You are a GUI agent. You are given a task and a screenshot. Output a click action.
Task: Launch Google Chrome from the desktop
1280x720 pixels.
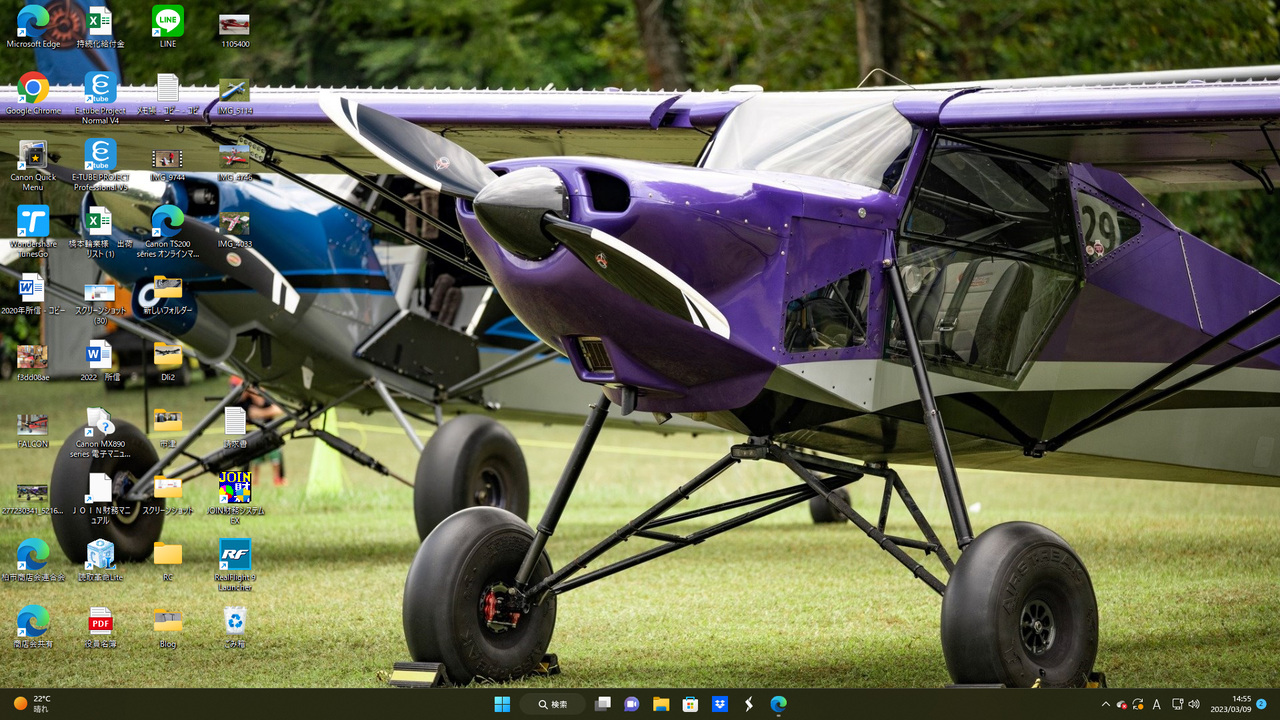tap(33, 94)
